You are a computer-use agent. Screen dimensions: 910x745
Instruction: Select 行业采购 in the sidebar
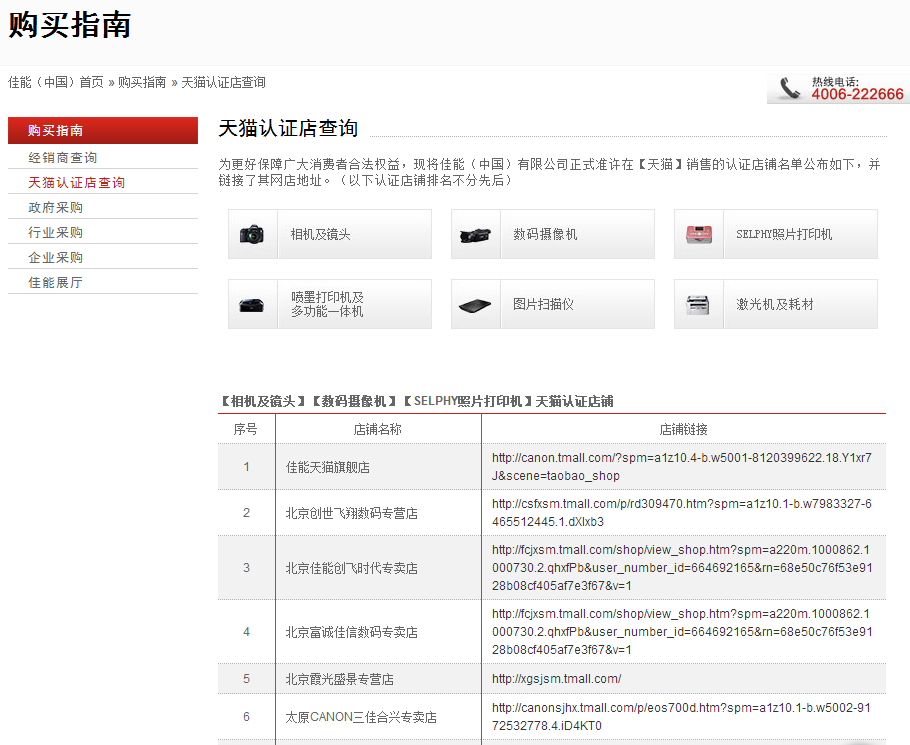pyautogui.click(x=56, y=232)
